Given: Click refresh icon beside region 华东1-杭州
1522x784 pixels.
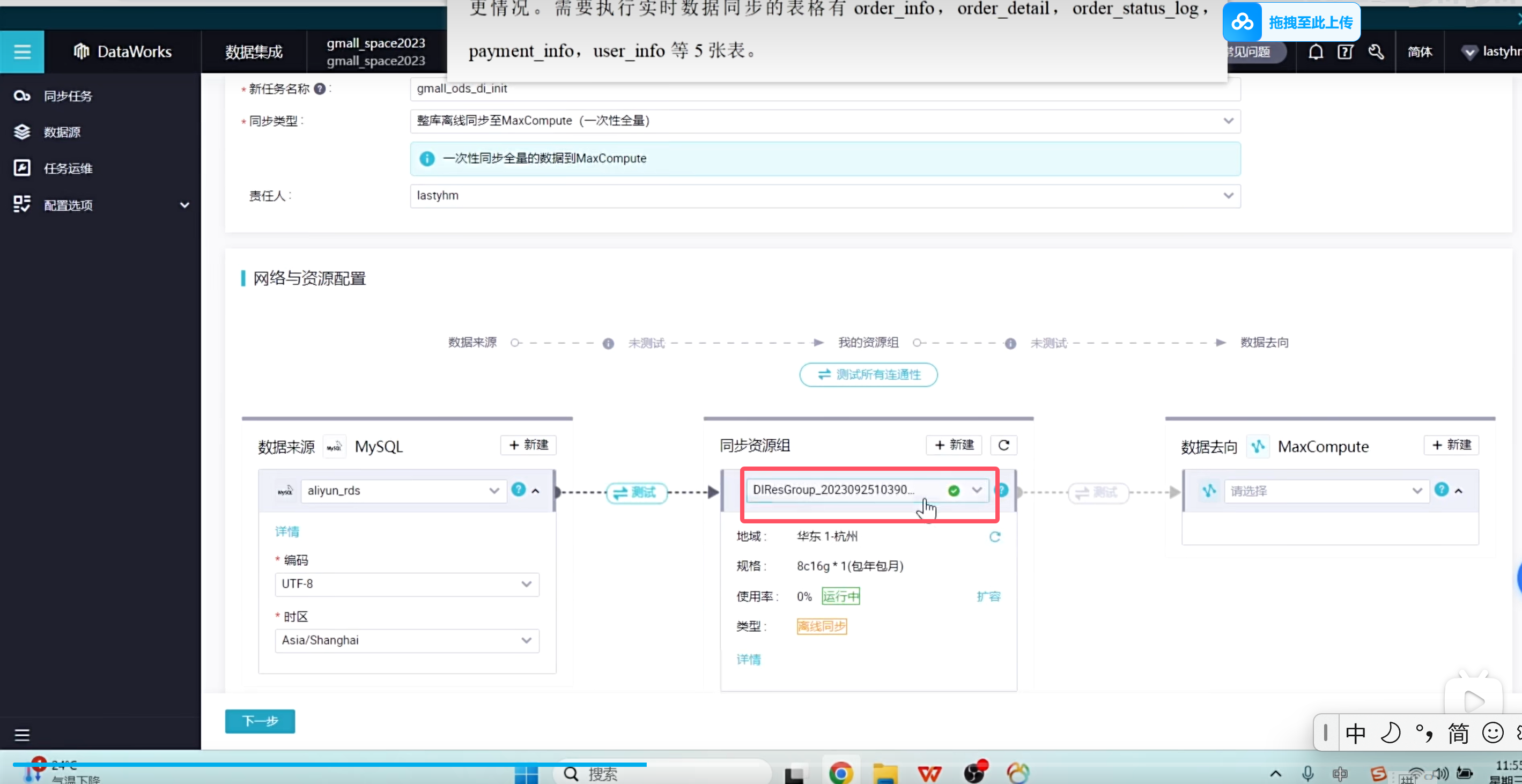Looking at the screenshot, I should pyautogui.click(x=995, y=536).
